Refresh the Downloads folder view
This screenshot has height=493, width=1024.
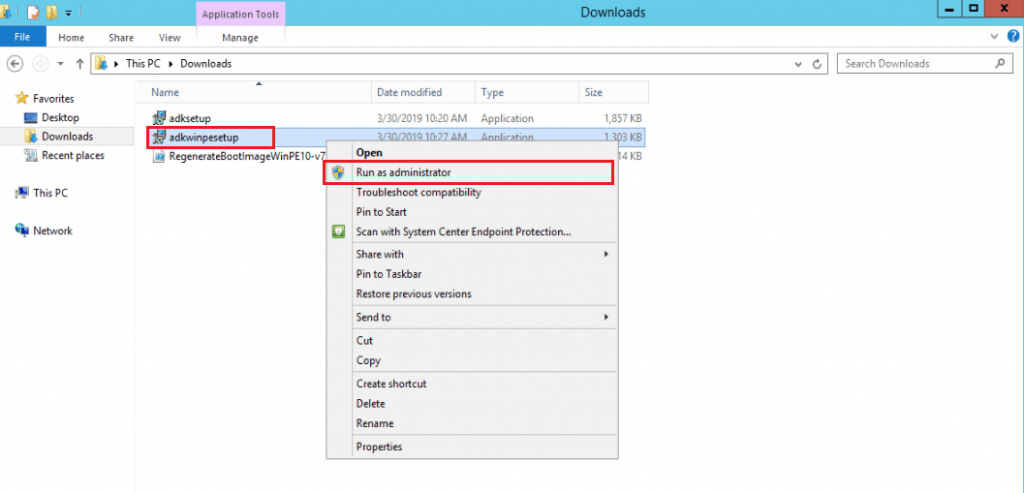point(816,64)
